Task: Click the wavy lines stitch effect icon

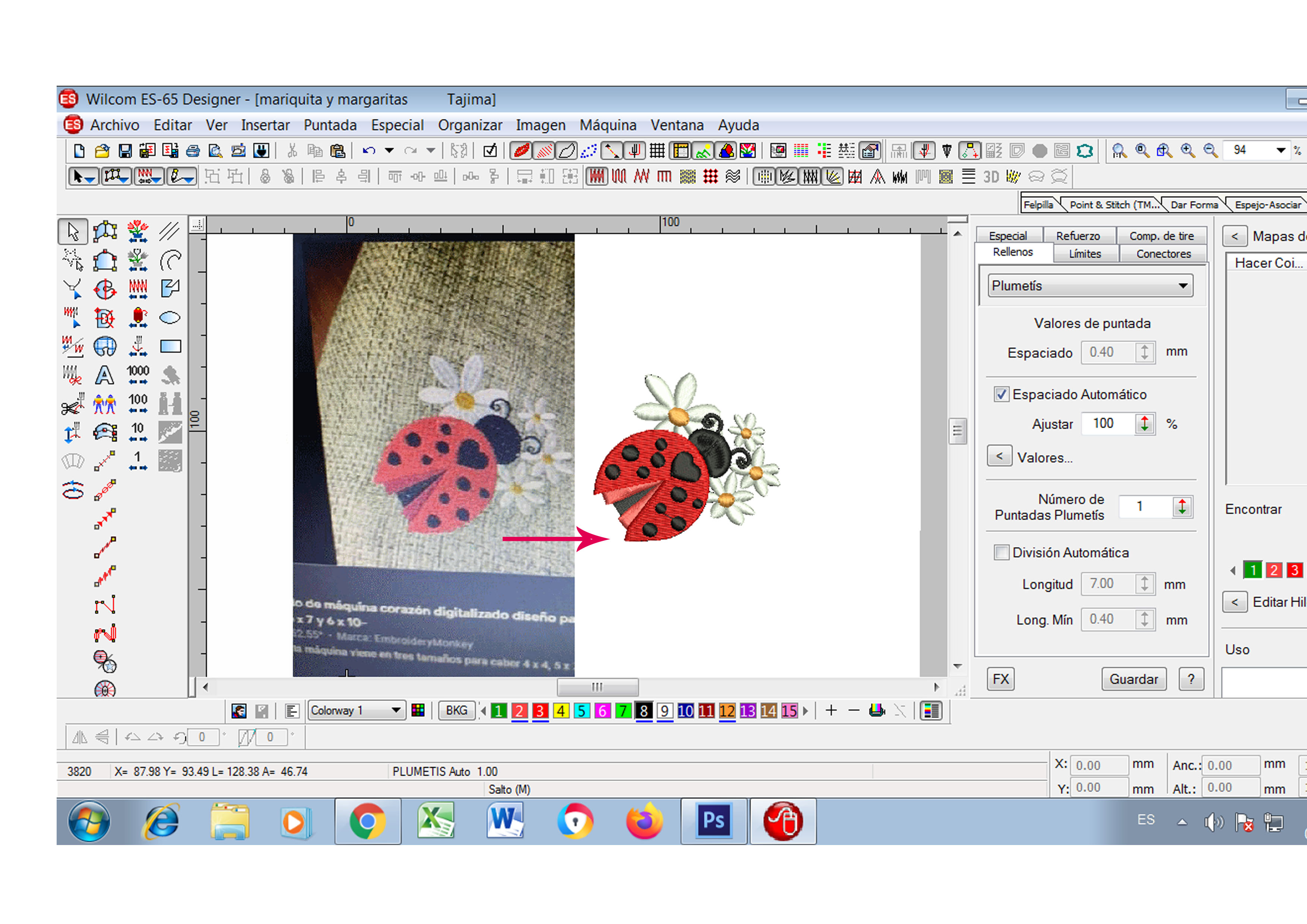Action: [733, 177]
